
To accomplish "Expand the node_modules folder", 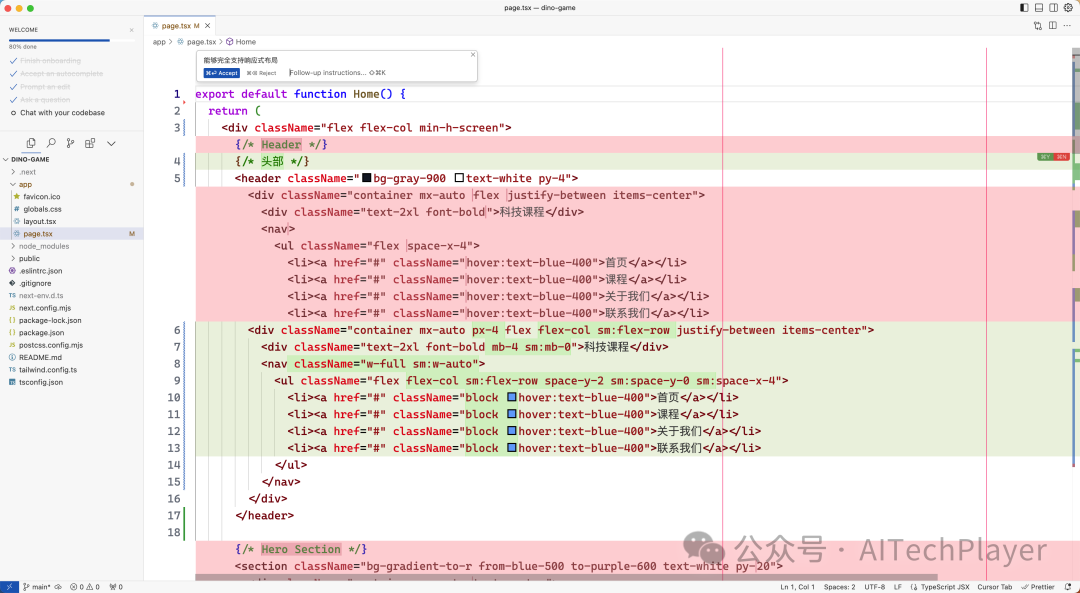I will (43, 246).
